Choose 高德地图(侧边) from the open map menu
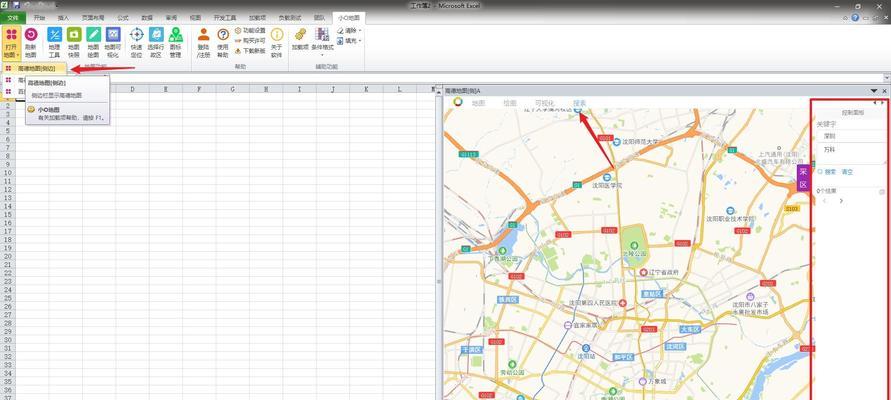This screenshot has width=891, height=400. pyautogui.click(x=35, y=68)
